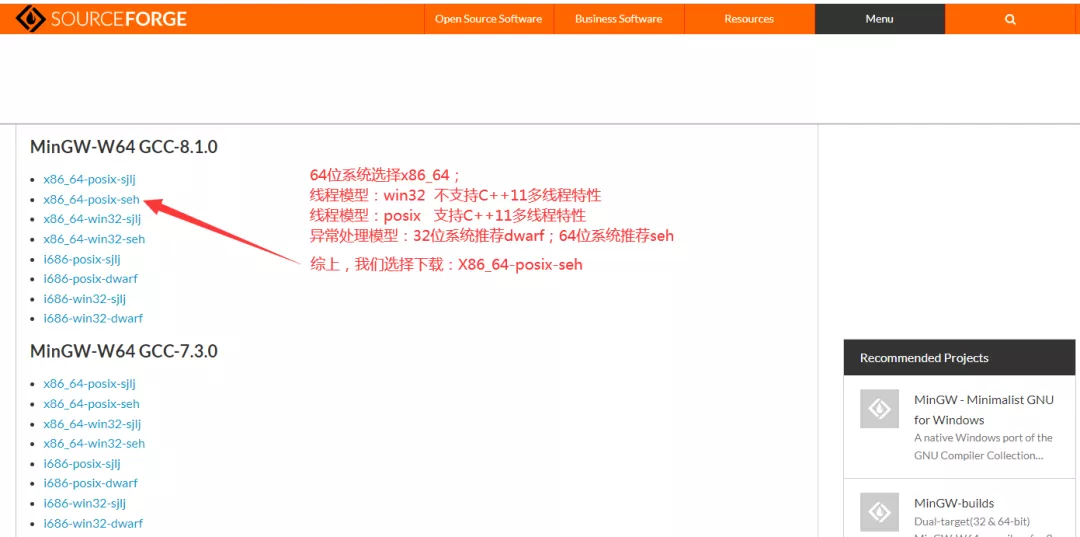Click the Dual-target(32 & 64-bit) description

[972, 522]
